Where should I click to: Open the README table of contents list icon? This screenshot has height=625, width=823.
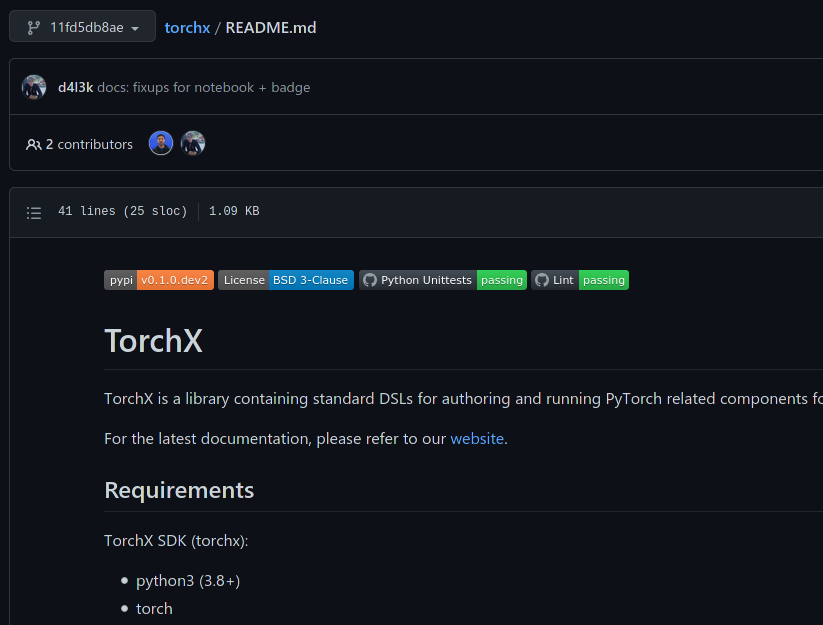34,213
